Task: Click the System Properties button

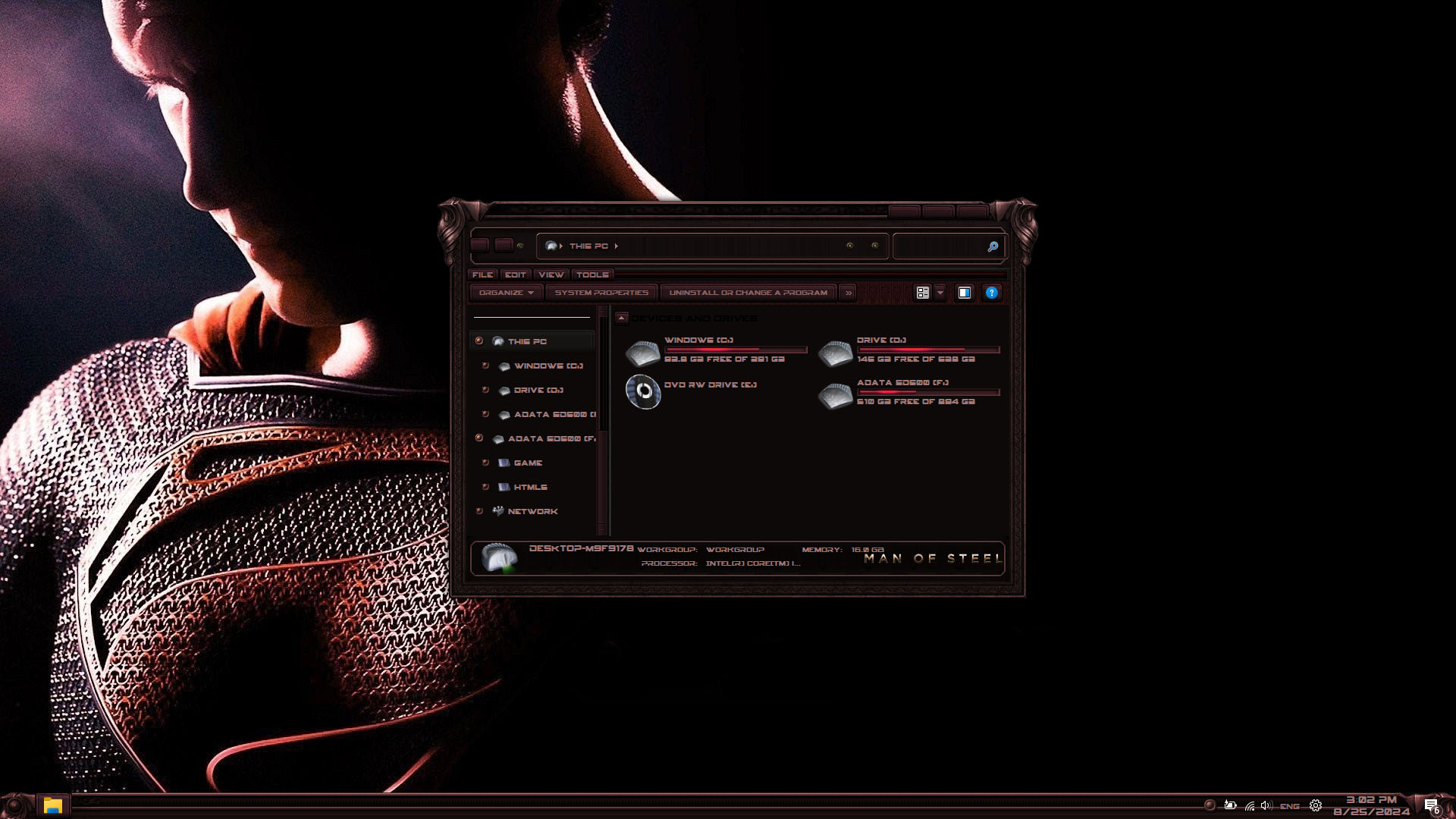Action: [x=601, y=293]
